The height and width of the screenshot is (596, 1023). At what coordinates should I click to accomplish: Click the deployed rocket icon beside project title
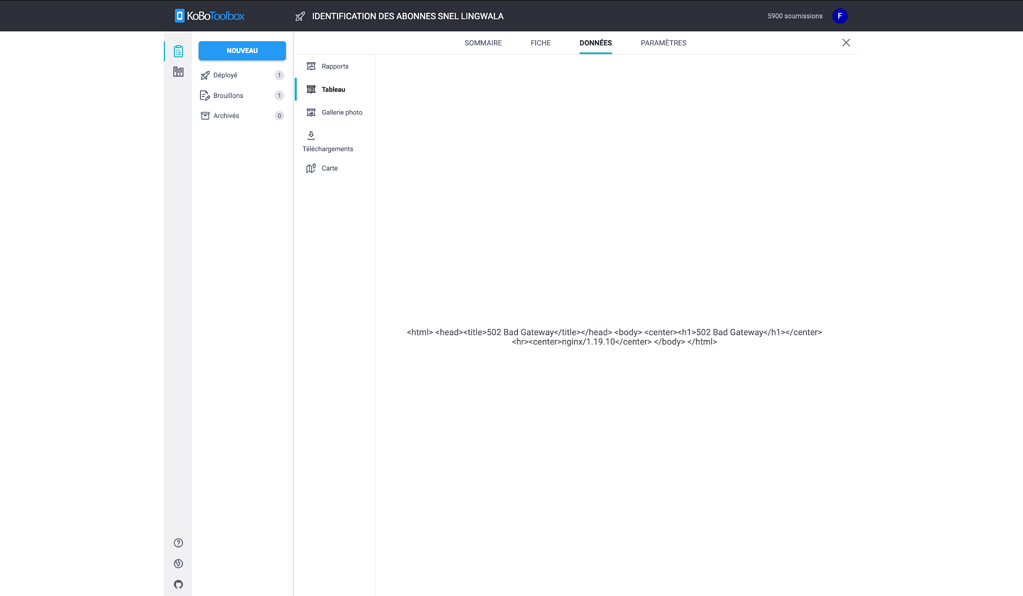299,16
